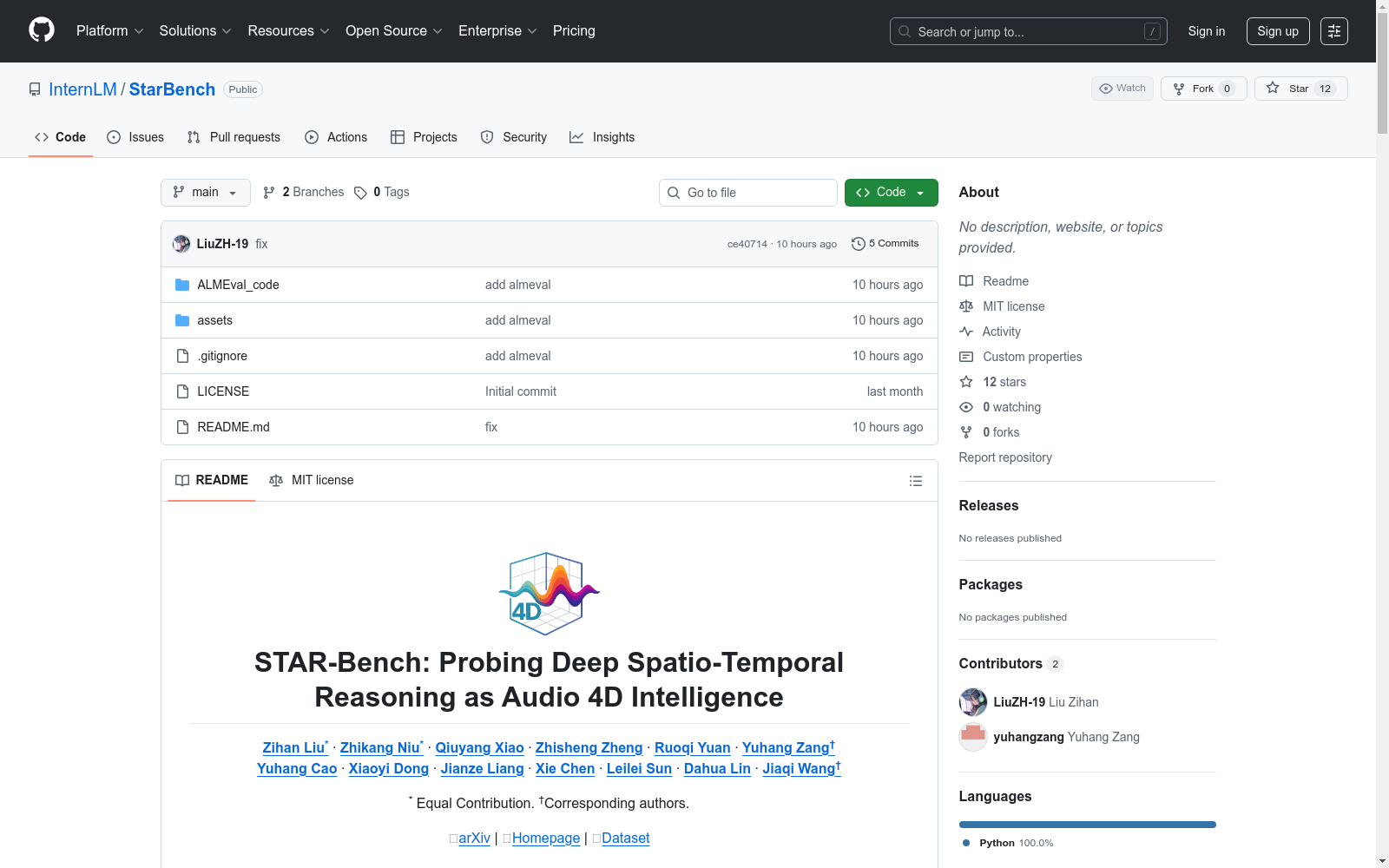Click the Sign in link
Image resolution: width=1389 pixels, height=868 pixels.
click(1207, 31)
